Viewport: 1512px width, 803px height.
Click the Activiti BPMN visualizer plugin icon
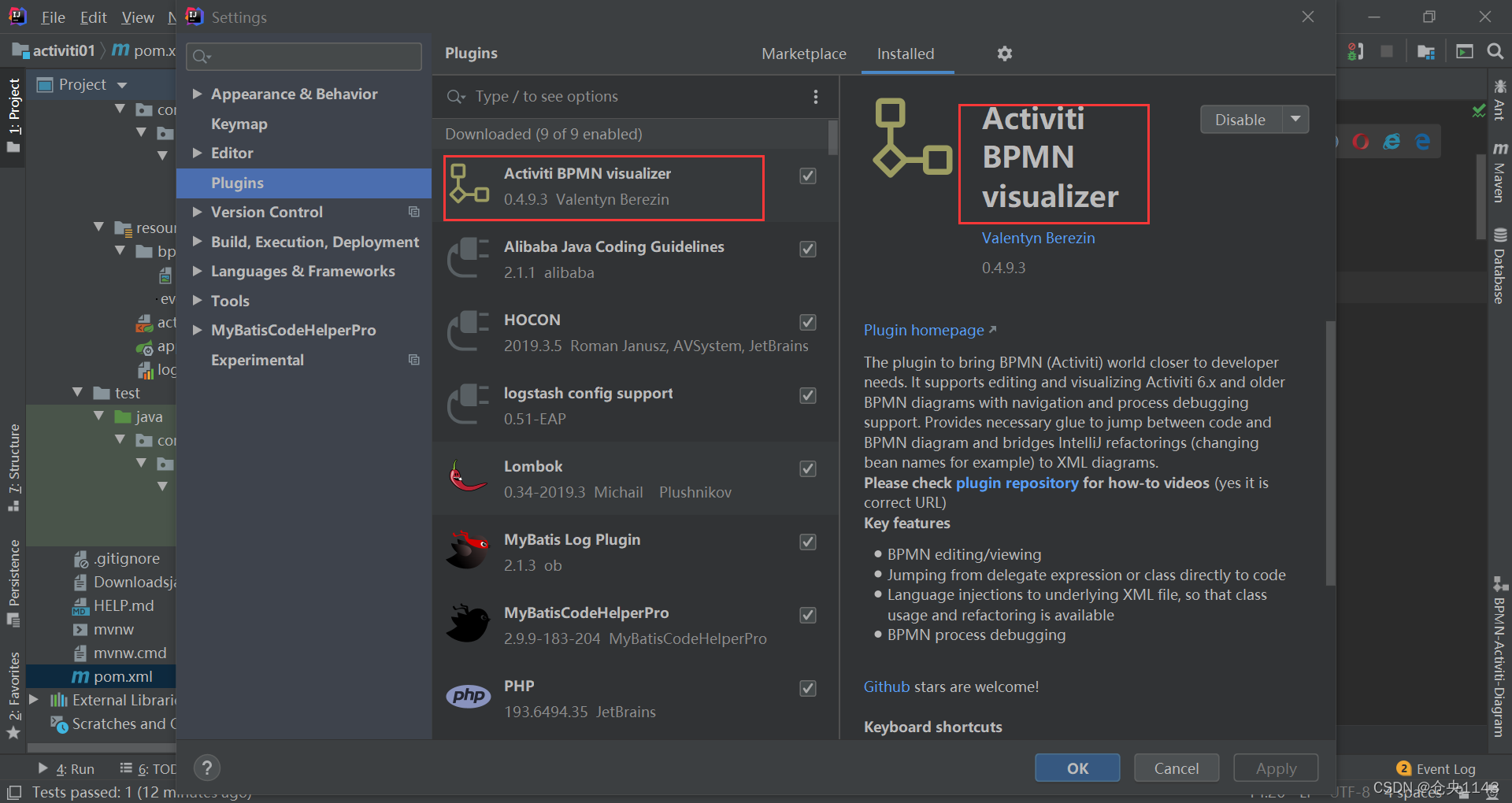(x=469, y=183)
